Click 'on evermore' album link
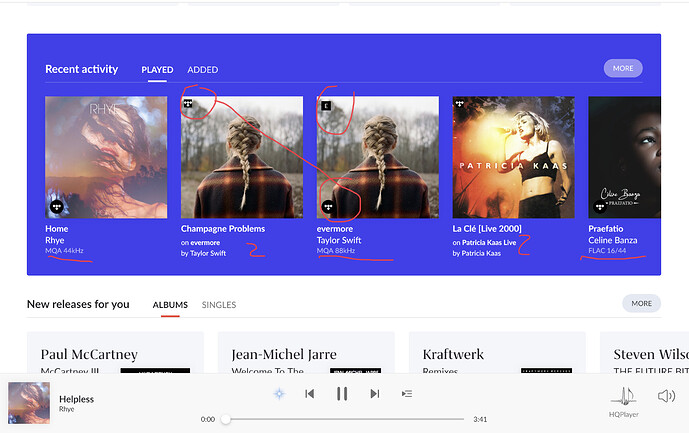The image size is (689, 433). [x=200, y=243]
